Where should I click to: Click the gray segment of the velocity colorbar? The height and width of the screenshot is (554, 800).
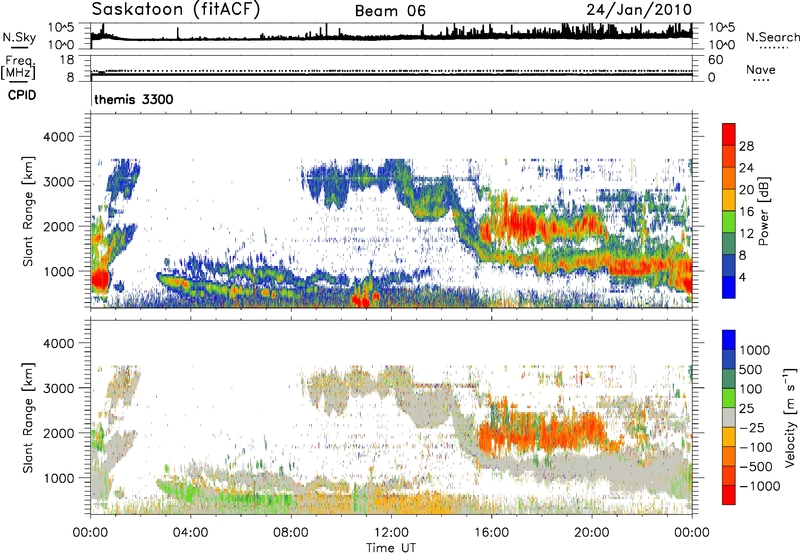tap(729, 417)
